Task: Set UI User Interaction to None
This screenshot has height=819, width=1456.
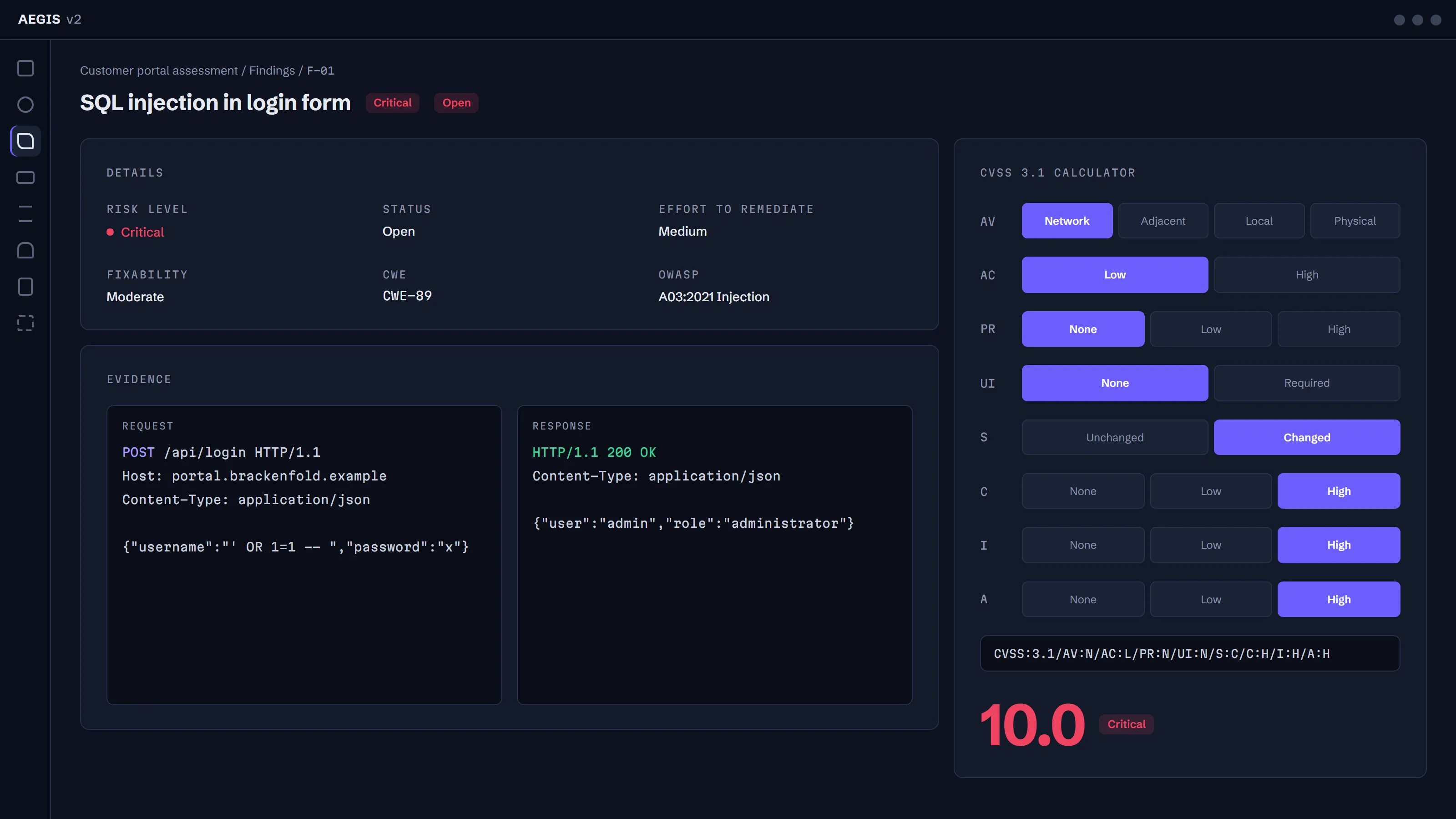Action: pyautogui.click(x=1115, y=383)
